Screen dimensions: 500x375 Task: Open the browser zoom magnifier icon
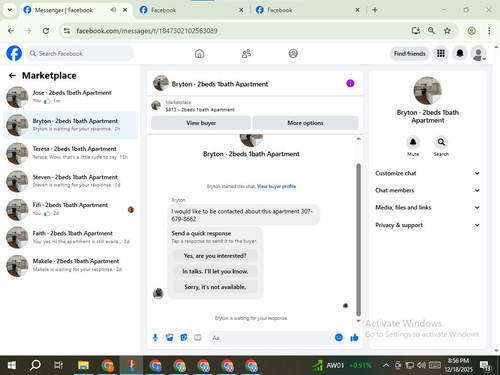431,31
